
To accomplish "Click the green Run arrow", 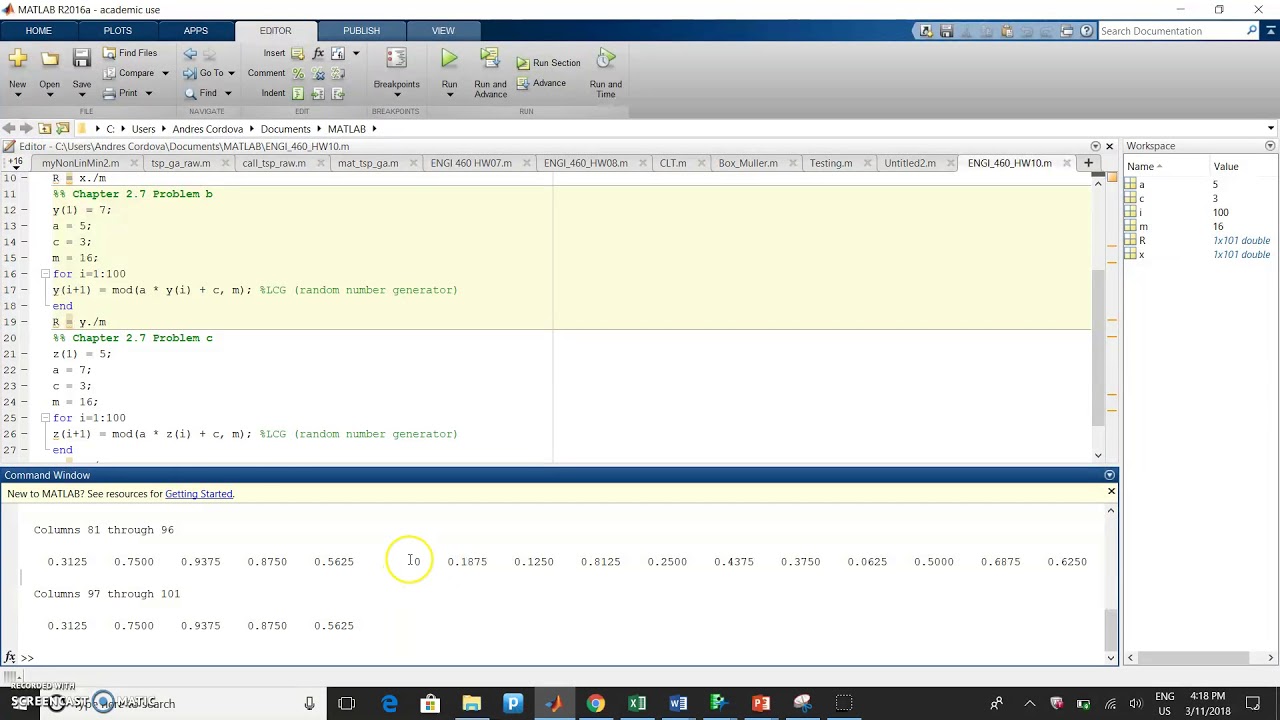I will click(x=449, y=59).
